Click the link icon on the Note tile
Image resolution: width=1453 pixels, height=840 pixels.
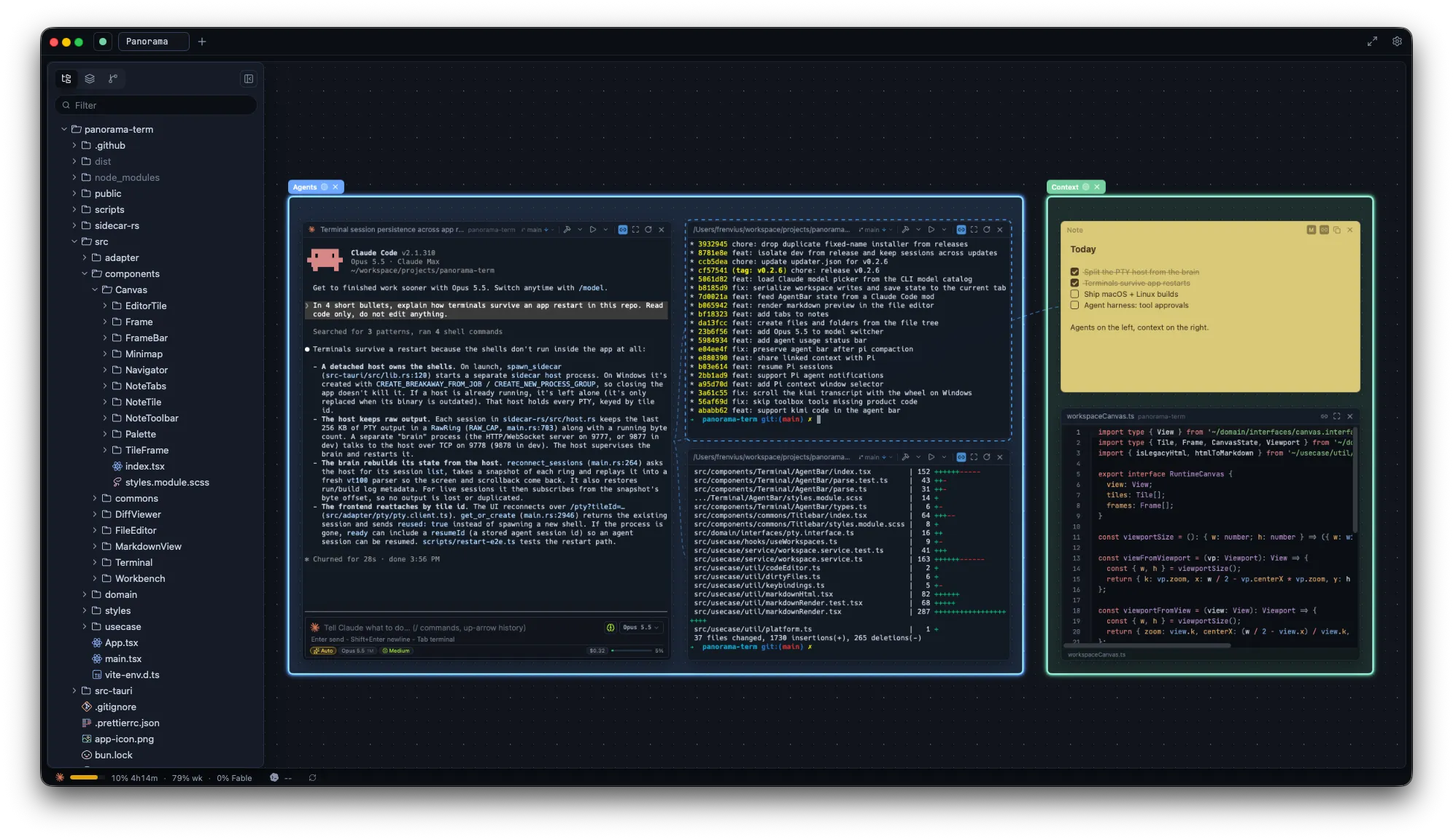click(1324, 230)
